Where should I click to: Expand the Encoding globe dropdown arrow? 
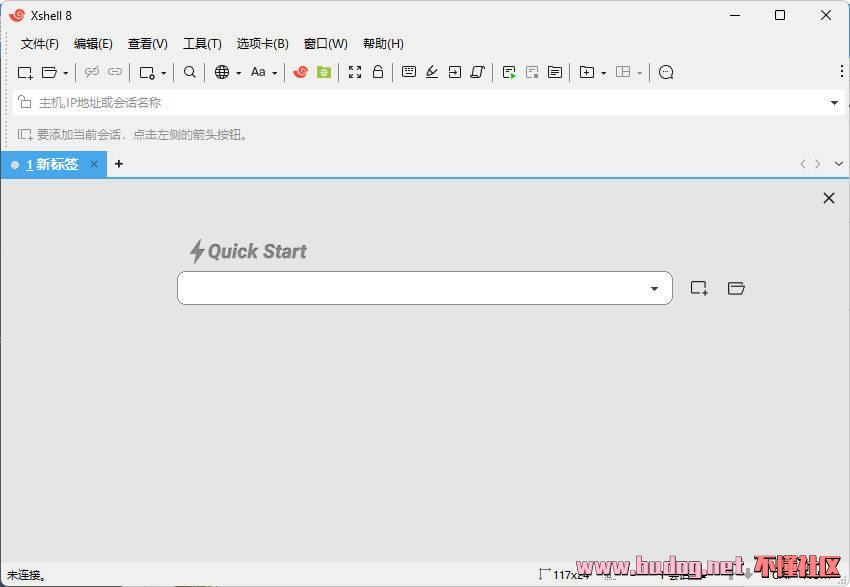pyautogui.click(x=239, y=73)
